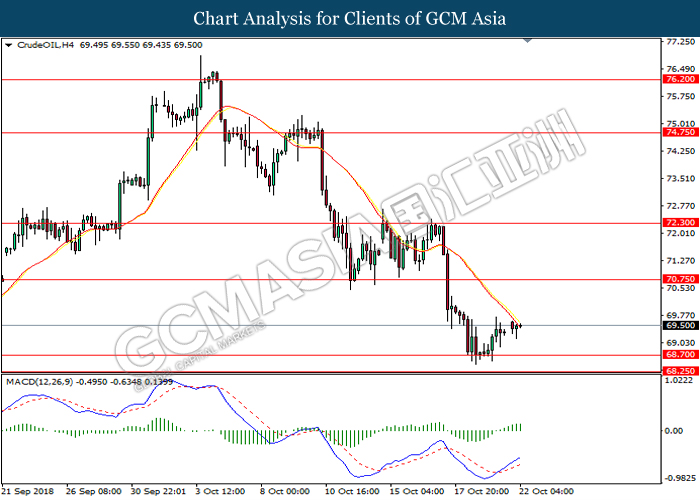This screenshot has width=700, height=500.
Task: Click the 10 Oct 16:00 time label
Action: click(x=352, y=492)
